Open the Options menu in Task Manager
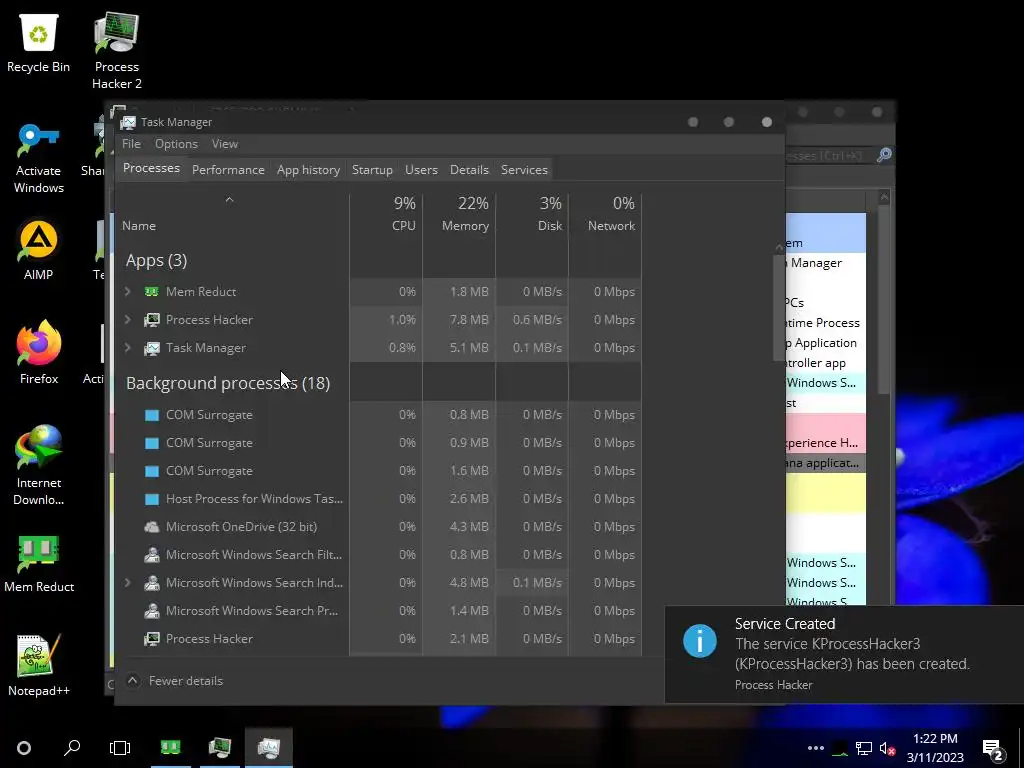The height and width of the screenshot is (768, 1024). point(176,144)
